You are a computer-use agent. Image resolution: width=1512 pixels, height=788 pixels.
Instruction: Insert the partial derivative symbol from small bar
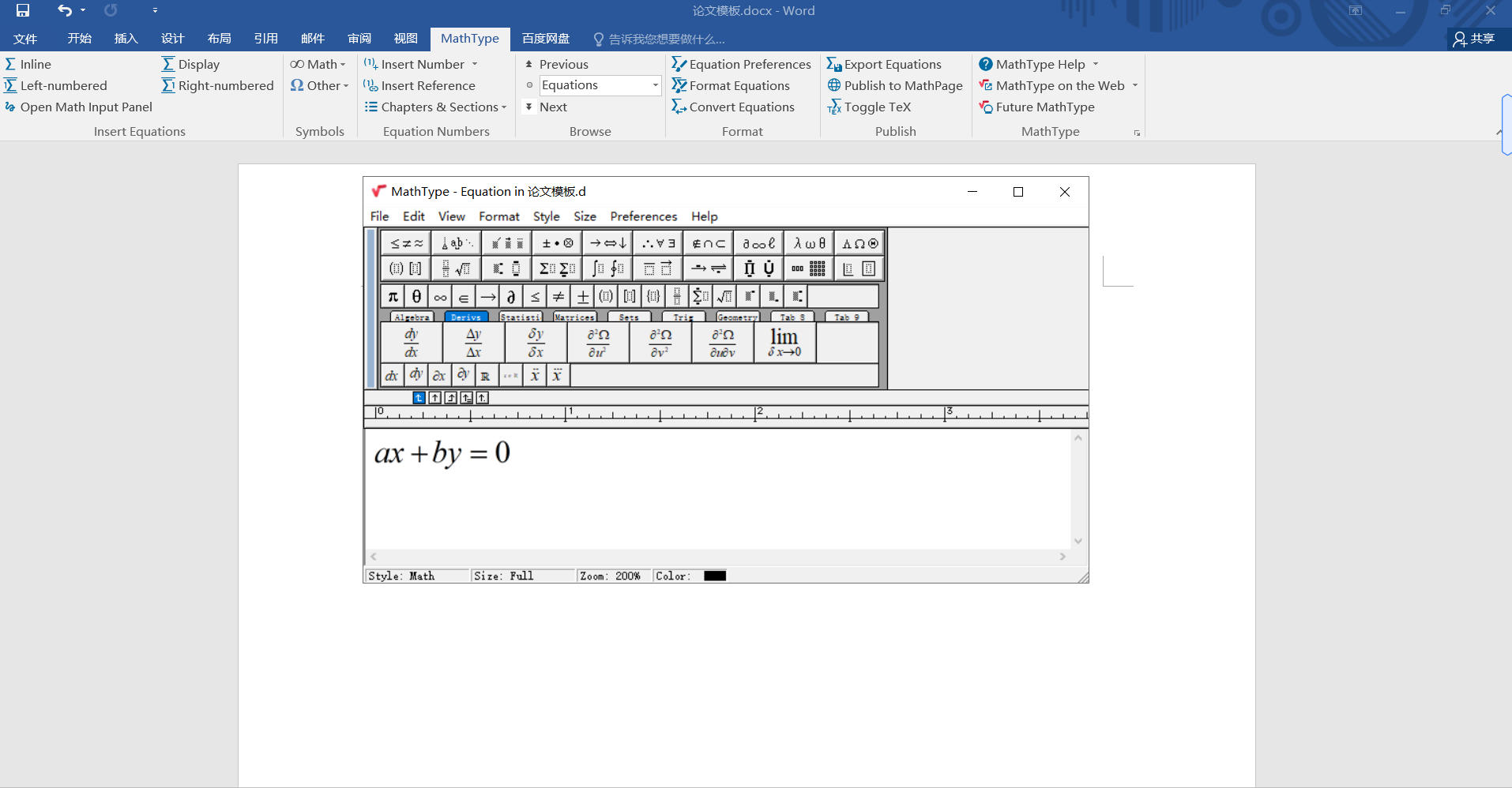coord(511,297)
